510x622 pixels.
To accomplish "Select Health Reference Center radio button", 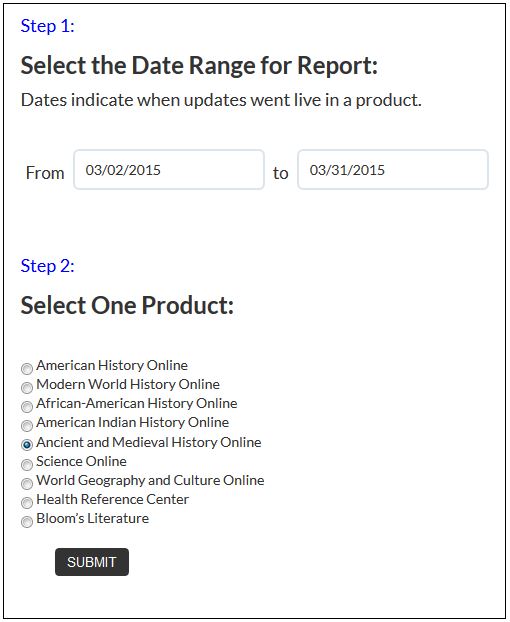I will click(x=27, y=503).
